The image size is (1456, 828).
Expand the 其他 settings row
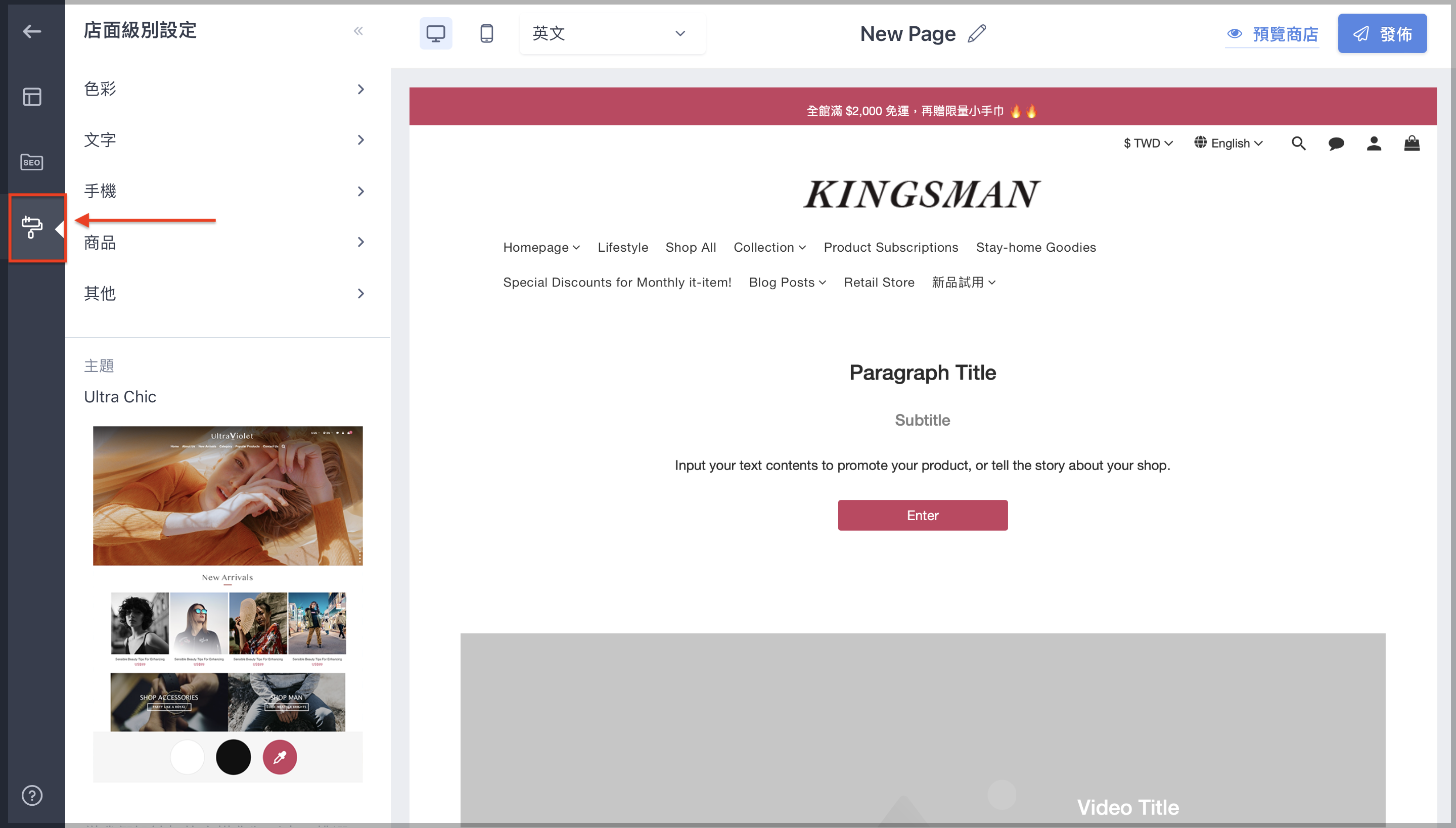click(227, 293)
